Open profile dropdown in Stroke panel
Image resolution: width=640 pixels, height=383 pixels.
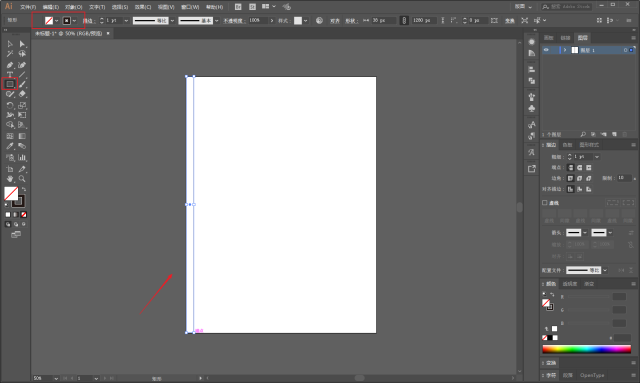(x=605, y=270)
